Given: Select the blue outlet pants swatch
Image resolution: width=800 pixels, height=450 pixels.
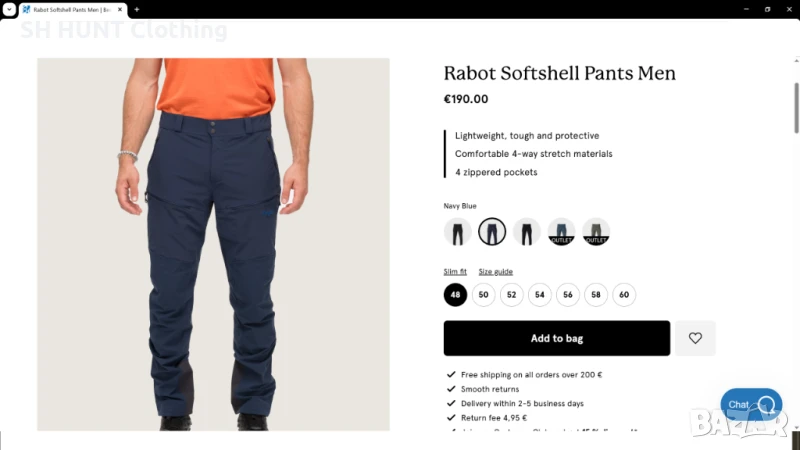Looking at the screenshot, I should [561, 232].
